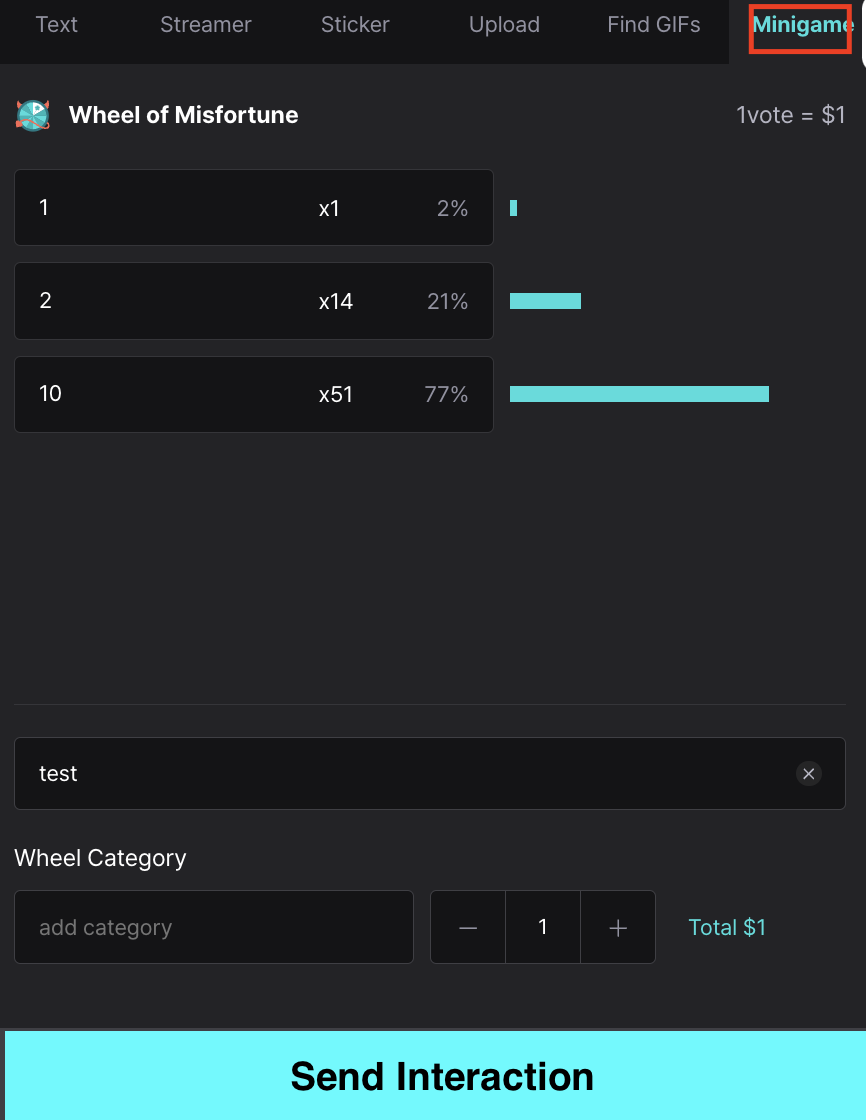This screenshot has height=1120, width=866.
Task: Decrease vote count with minus button
Action: [x=468, y=927]
